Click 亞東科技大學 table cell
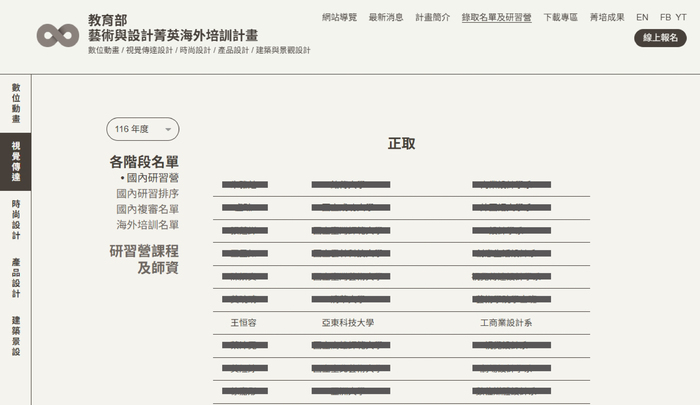Image resolution: width=700 pixels, height=405 pixels. pos(348,322)
